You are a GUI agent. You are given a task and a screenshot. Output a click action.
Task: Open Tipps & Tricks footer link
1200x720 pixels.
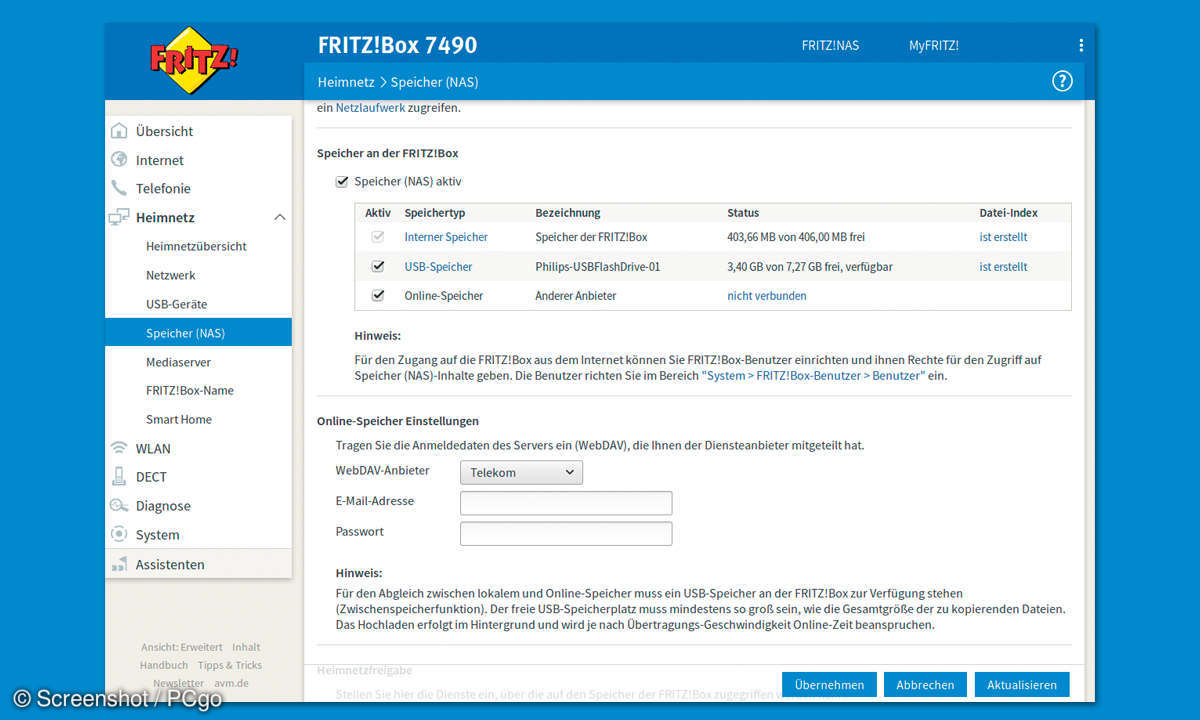tap(230, 665)
